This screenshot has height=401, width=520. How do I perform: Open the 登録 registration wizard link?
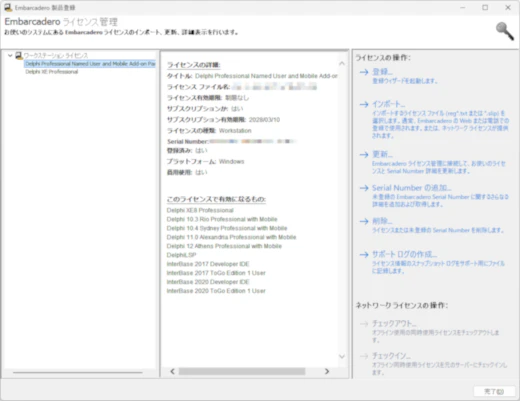tap(382, 72)
